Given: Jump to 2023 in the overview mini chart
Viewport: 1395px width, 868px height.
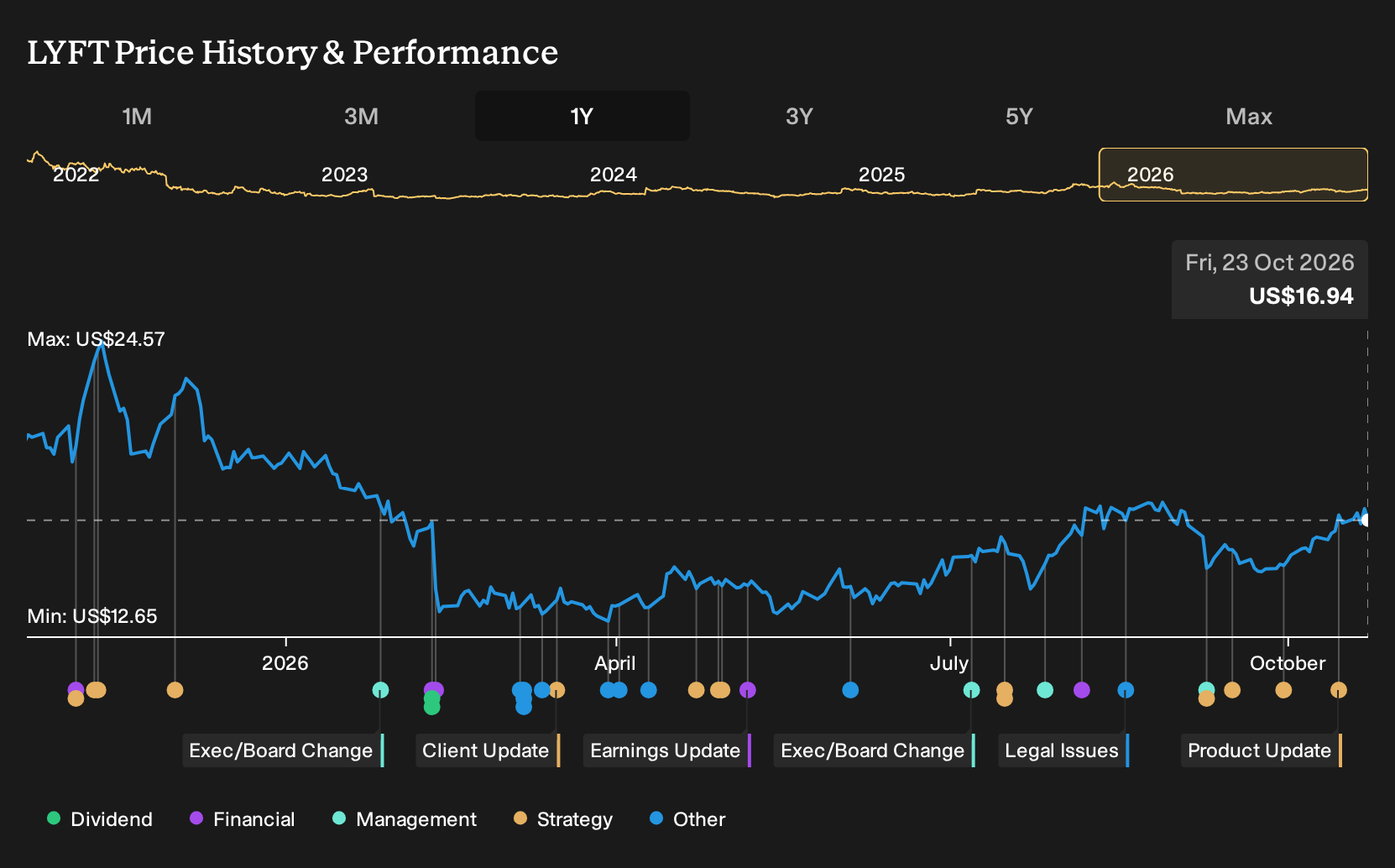Looking at the screenshot, I should (344, 175).
